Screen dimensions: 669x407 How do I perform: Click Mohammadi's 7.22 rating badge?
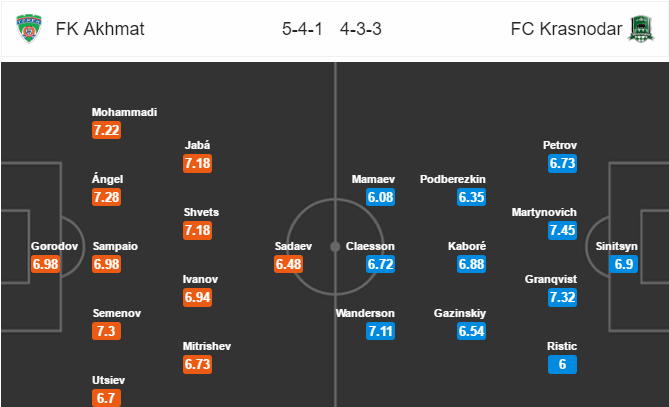click(106, 131)
